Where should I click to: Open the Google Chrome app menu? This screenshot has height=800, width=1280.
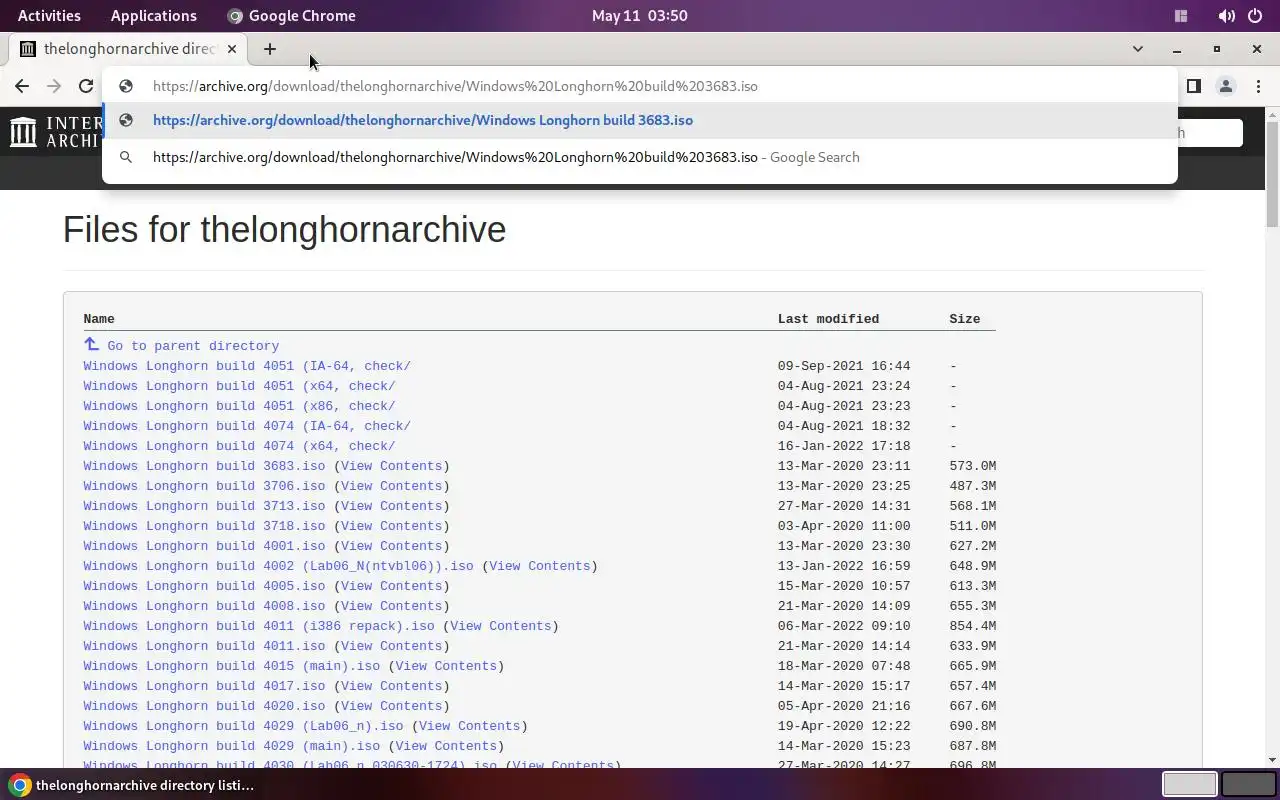pyautogui.click(x=291, y=16)
